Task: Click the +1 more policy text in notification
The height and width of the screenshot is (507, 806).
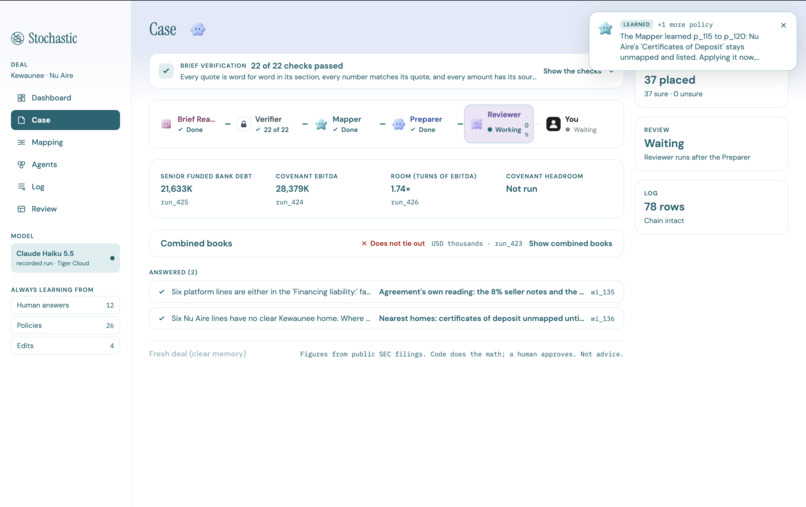Action: pos(685,25)
